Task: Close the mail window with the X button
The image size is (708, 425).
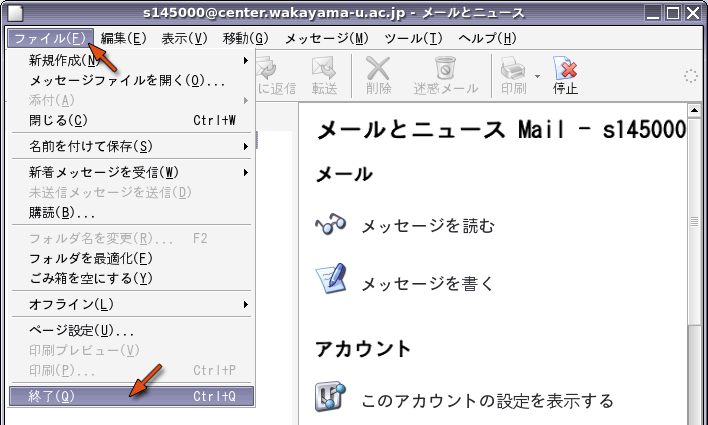Action: click(693, 13)
